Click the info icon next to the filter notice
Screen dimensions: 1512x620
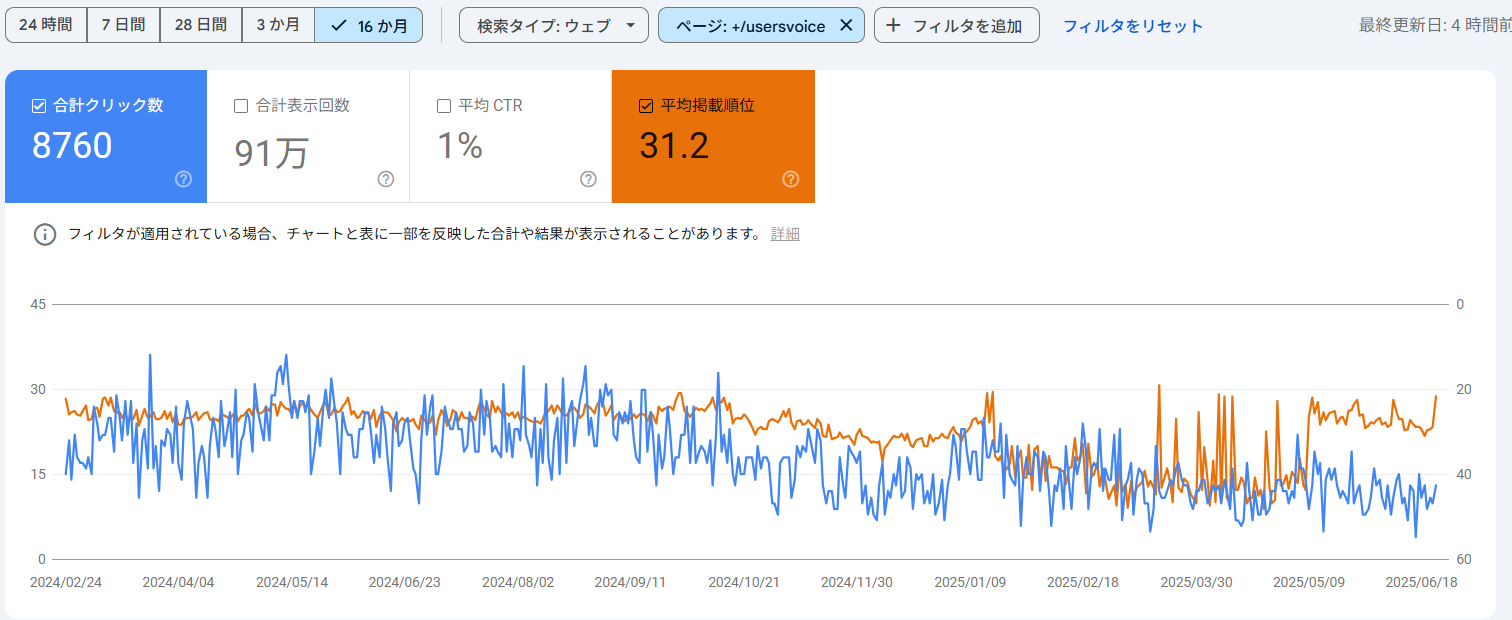tap(44, 234)
